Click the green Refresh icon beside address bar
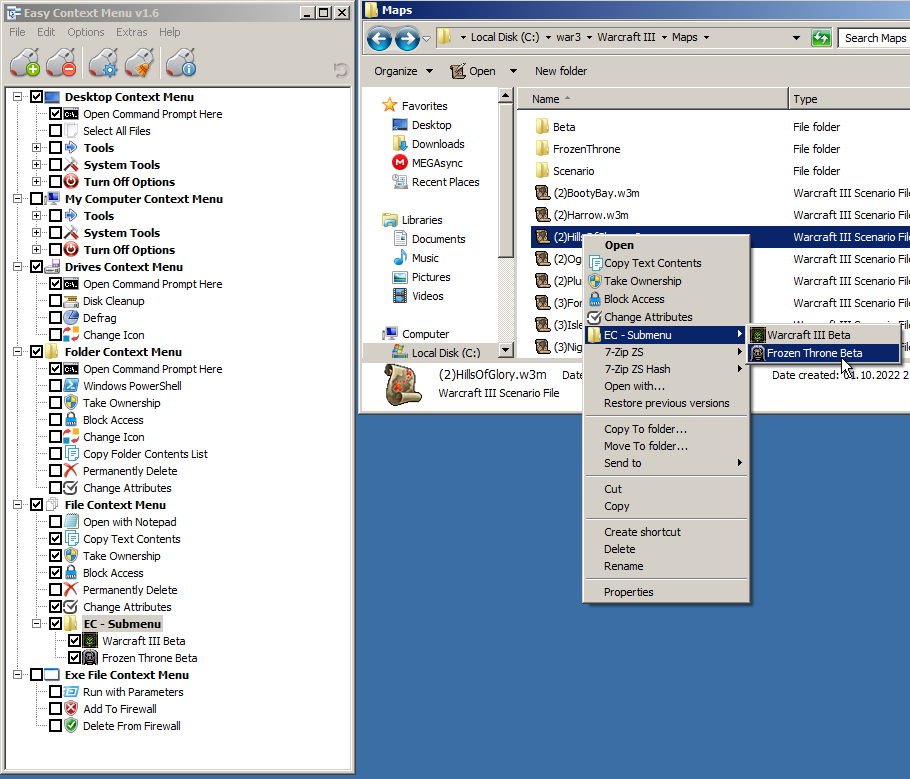Viewport: 910px width, 779px height. click(821, 38)
